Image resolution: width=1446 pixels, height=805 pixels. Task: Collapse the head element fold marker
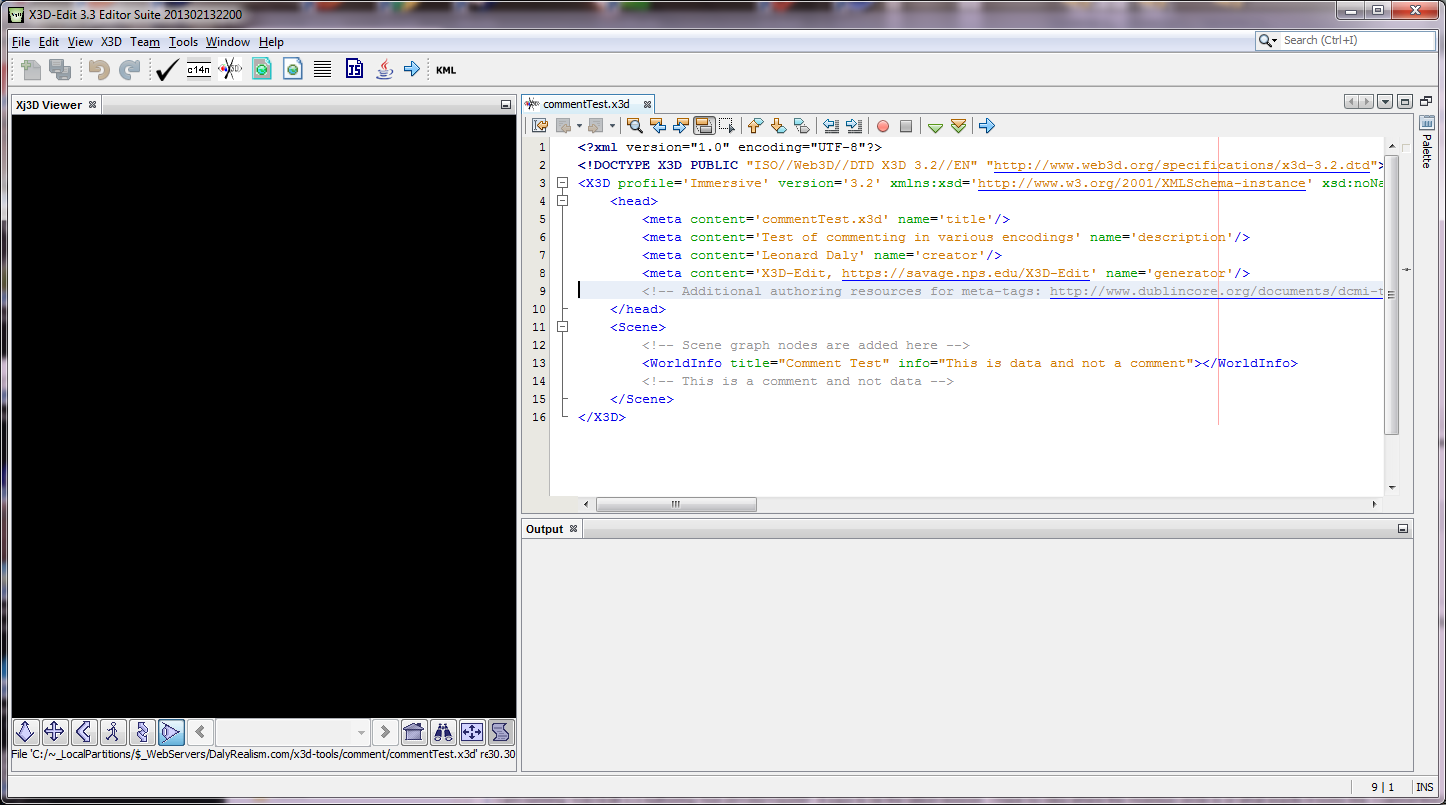[x=562, y=201]
